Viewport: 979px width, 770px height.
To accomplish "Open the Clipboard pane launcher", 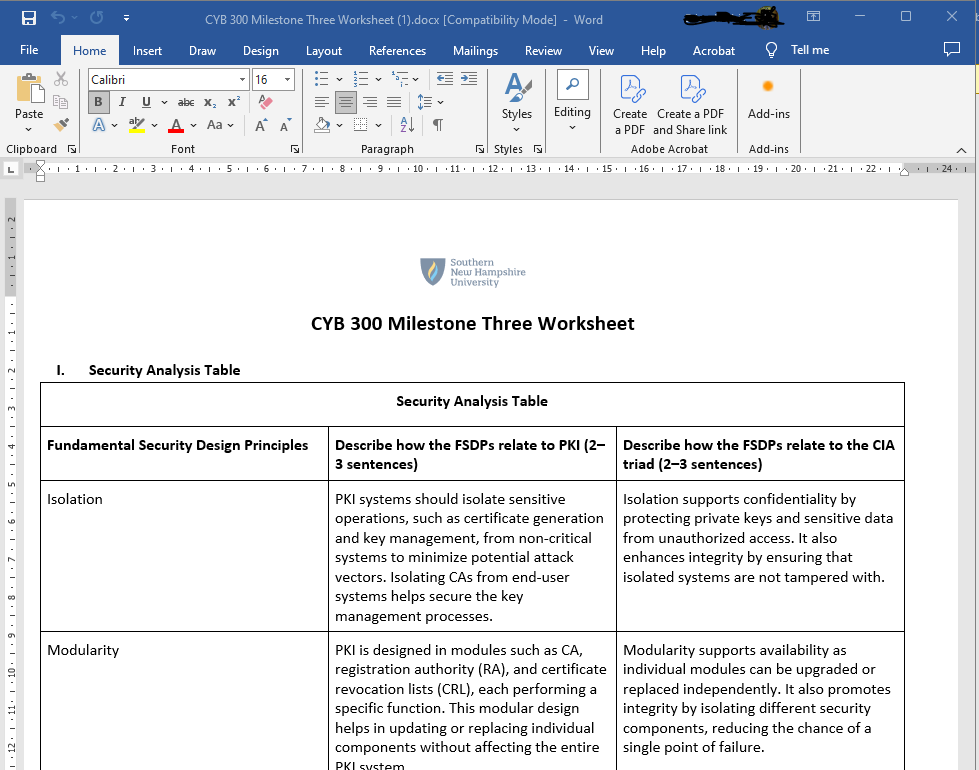I will click(x=72, y=149).
